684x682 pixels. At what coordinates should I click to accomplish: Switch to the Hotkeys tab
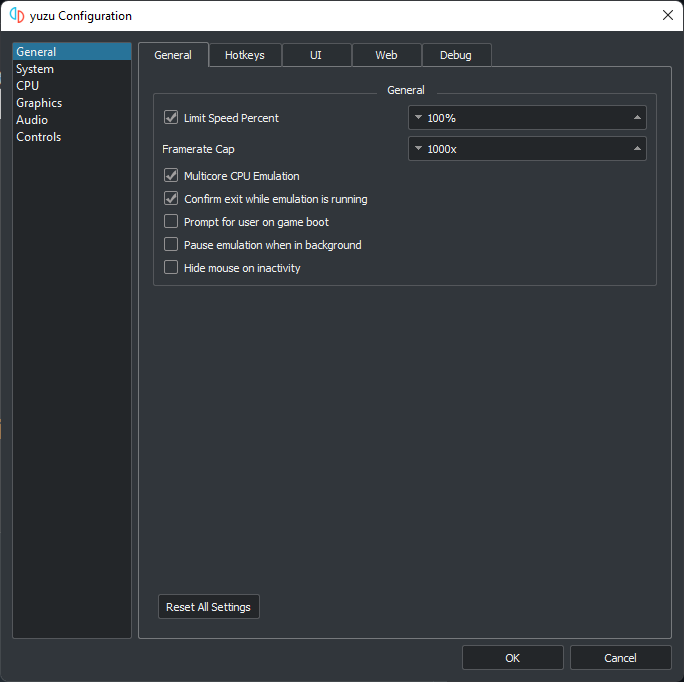pos(245,55)
